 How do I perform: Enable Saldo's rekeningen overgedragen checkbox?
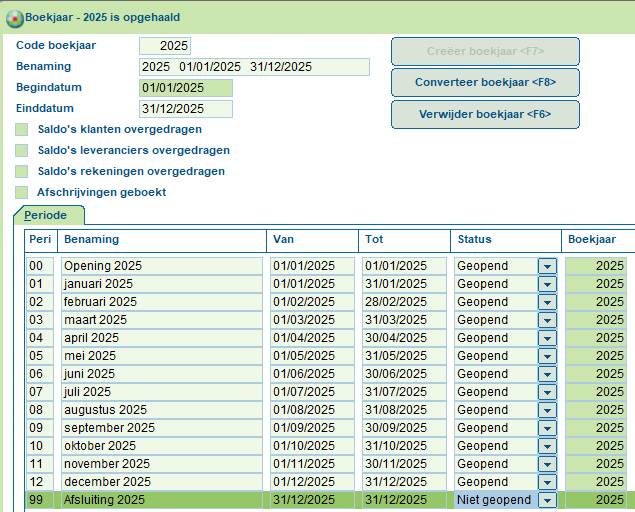[22, 171]
